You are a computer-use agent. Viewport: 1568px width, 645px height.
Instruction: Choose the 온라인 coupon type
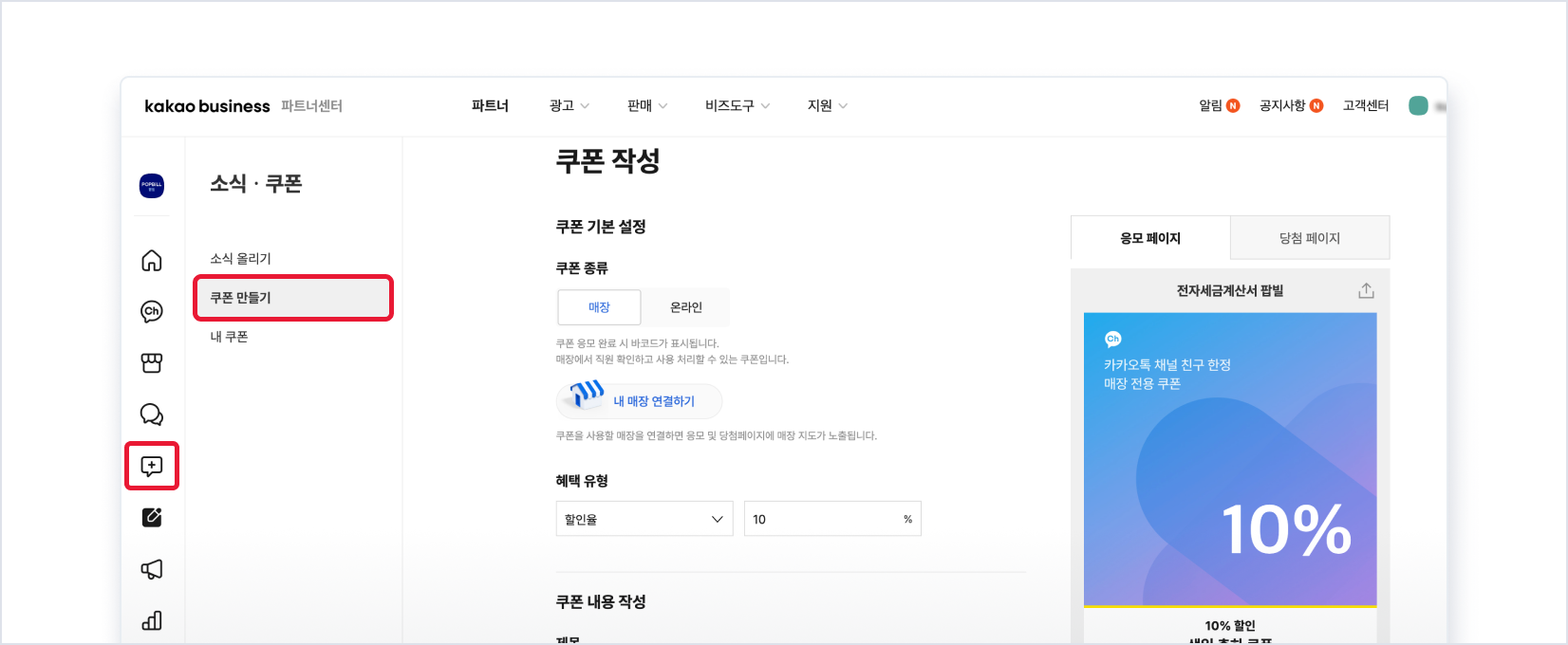point(686,307)
